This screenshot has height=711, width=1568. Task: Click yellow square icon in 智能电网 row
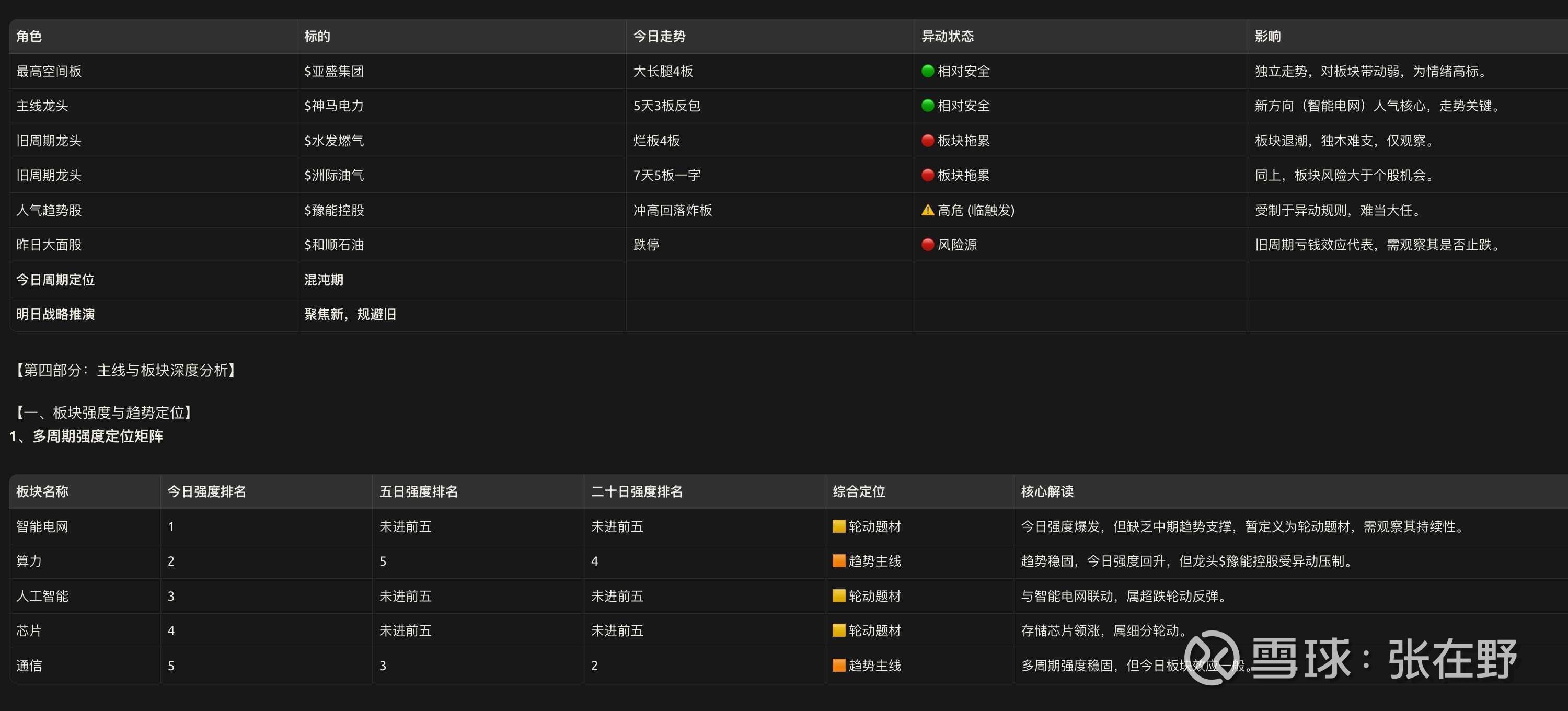pyautogui.click(x=839, y=526)
